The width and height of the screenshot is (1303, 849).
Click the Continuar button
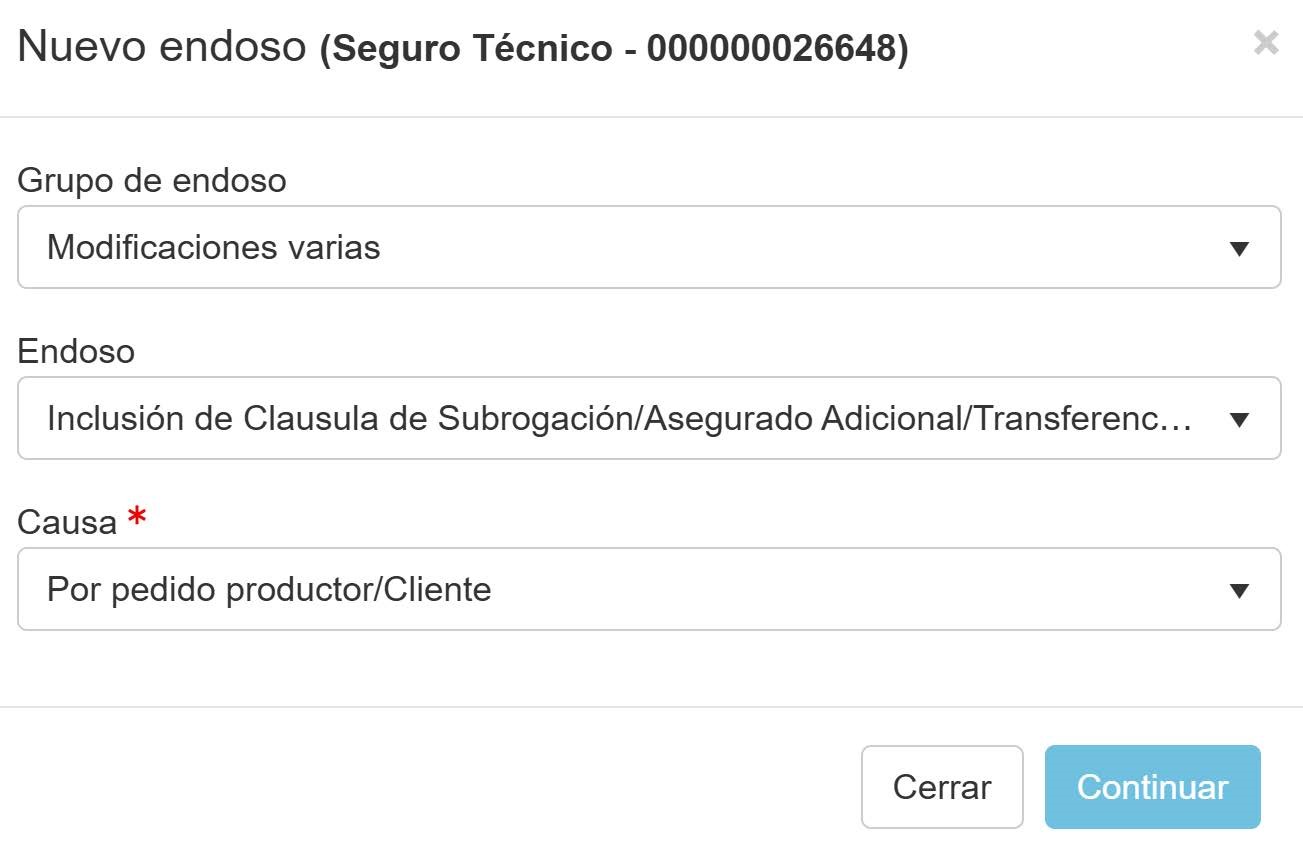(x=1153, y=787)
